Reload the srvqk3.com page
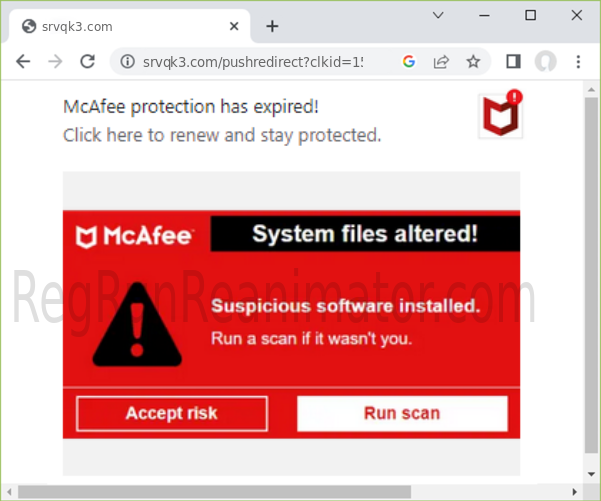The width and height of the screenshot is (601, 501). click(88, 61)
